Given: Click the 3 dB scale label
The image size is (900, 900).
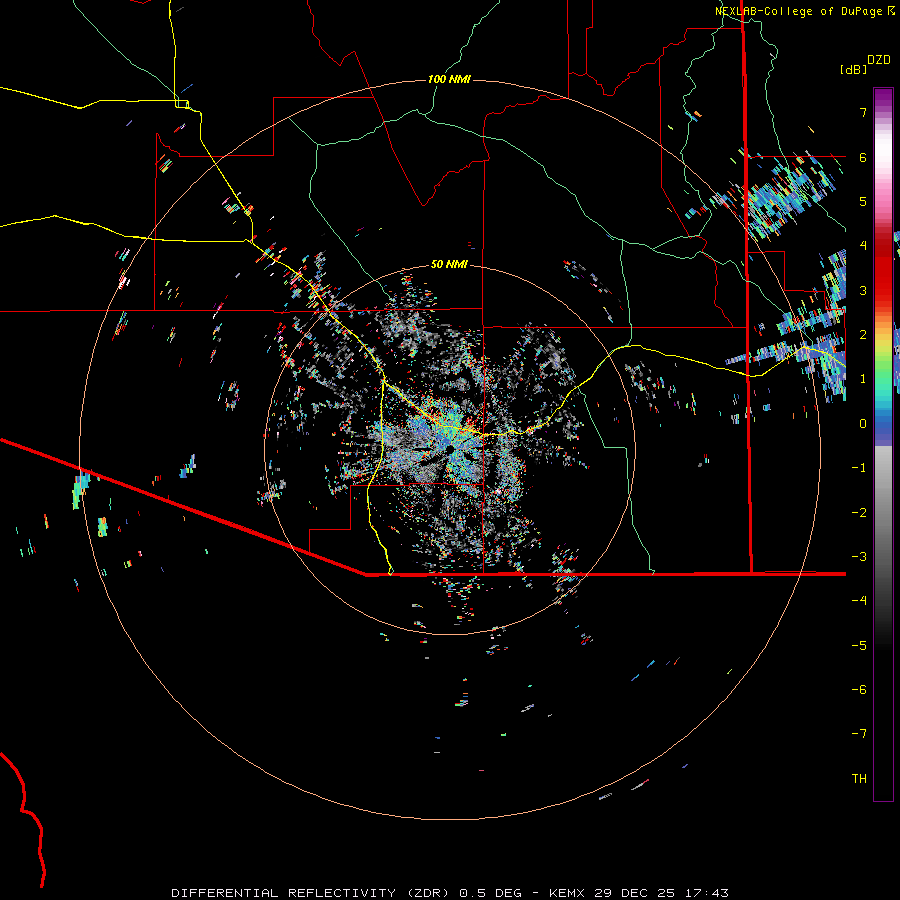Looking at the screenshot, I should [x=863, y=290].
